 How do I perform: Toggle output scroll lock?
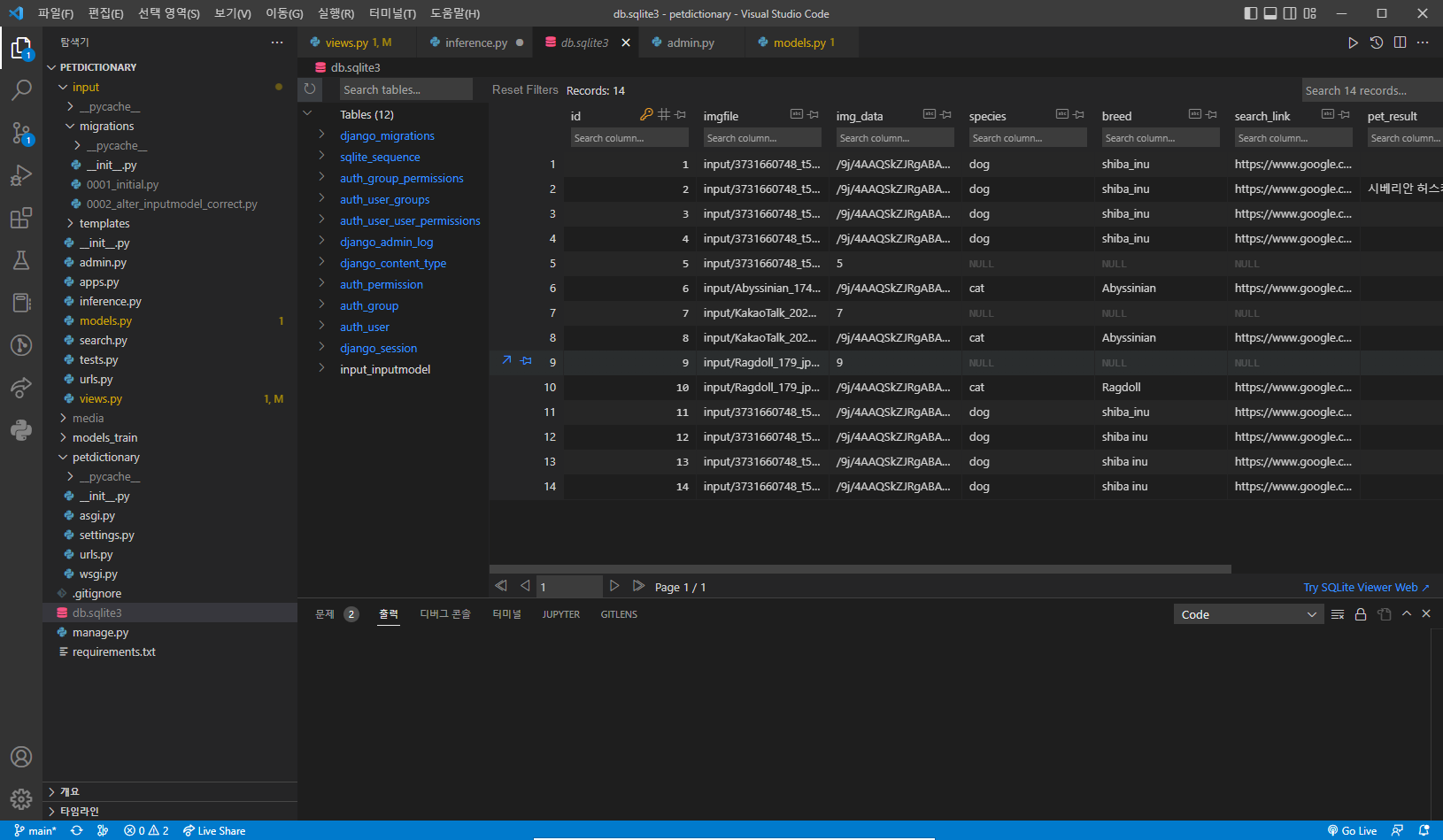pyautogui.click(x=1361, y=614)
